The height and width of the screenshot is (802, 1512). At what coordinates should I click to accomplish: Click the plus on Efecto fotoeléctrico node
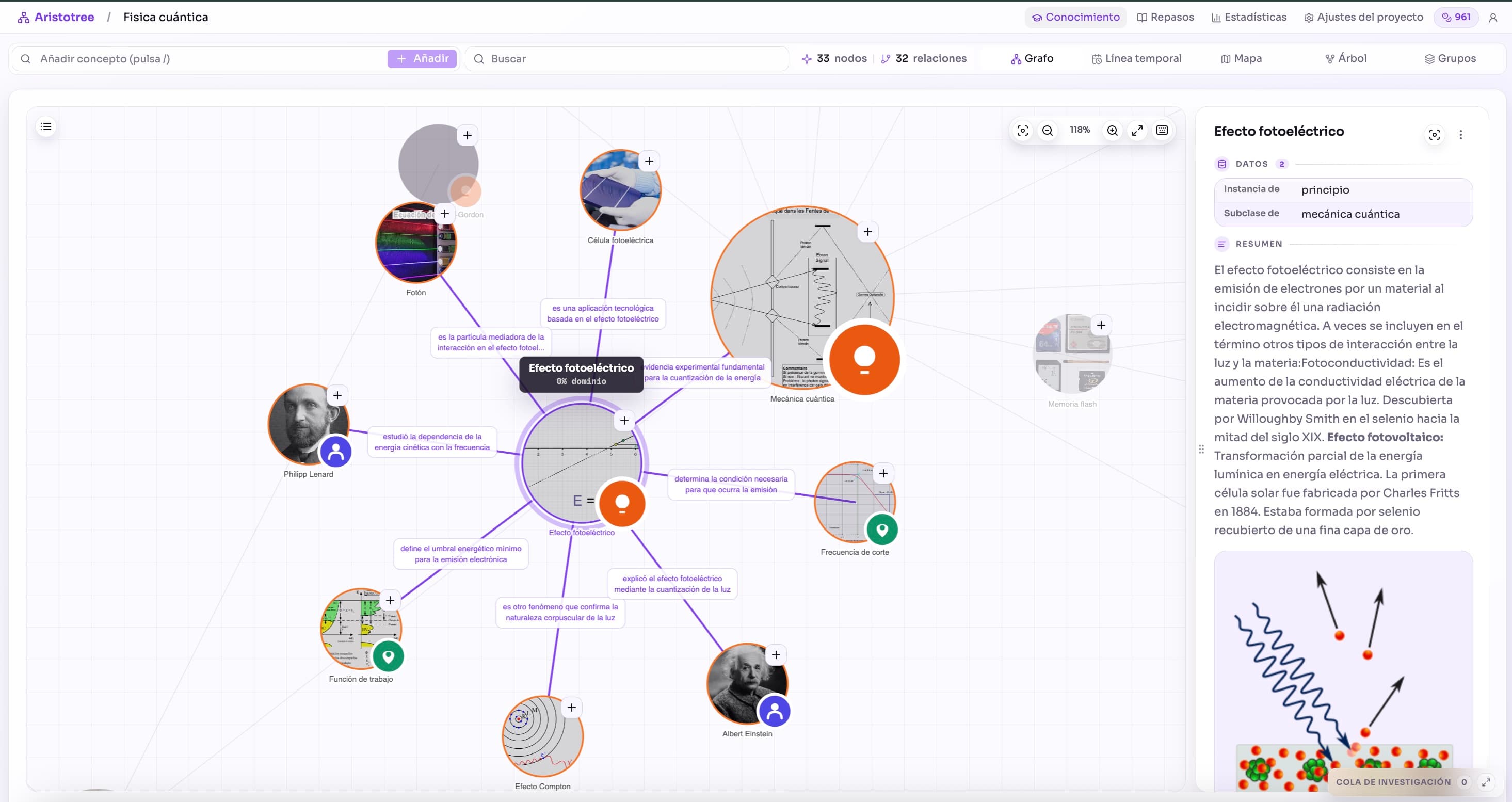pyautogui.click(x=624, y=421)
